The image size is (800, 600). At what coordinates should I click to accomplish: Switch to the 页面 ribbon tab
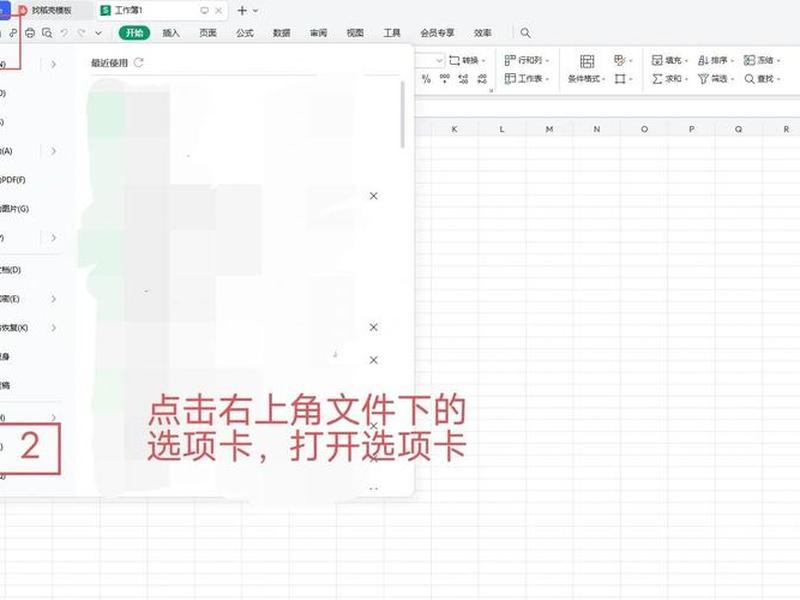click(x=208, y=33)
